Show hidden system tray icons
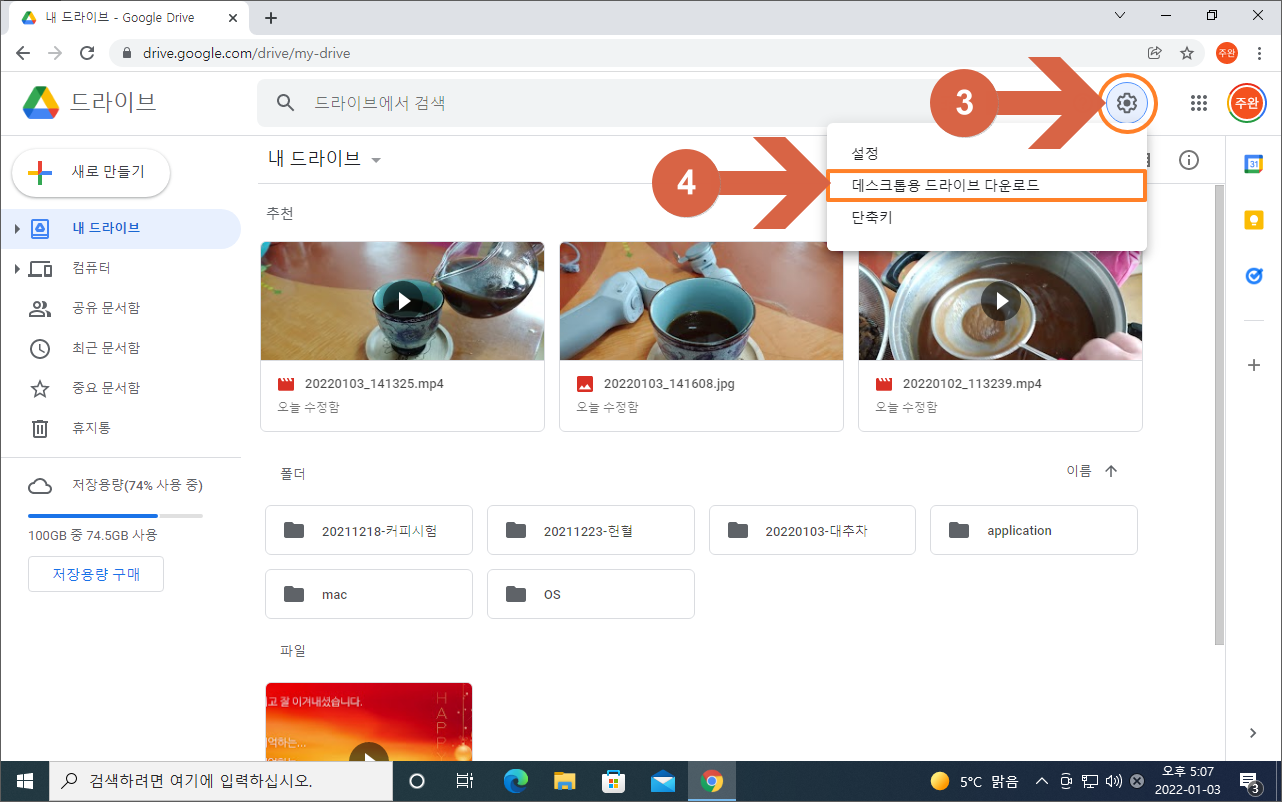The image size is (1282, 802). point(1041,781)
